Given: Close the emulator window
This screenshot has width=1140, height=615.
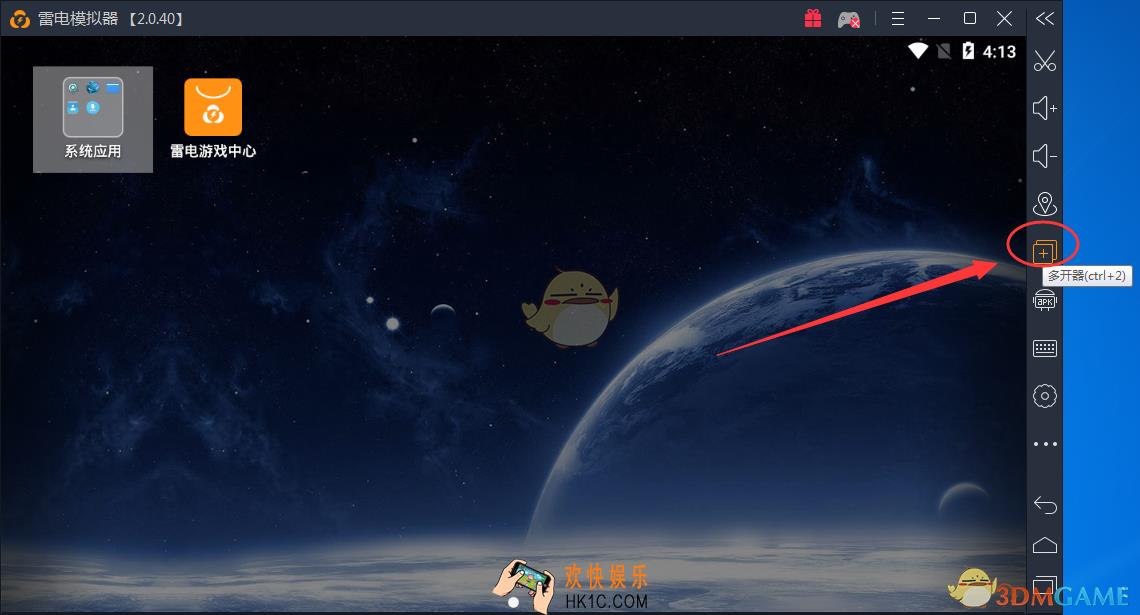Looking at the screenshot, I should pos(1005,18).
